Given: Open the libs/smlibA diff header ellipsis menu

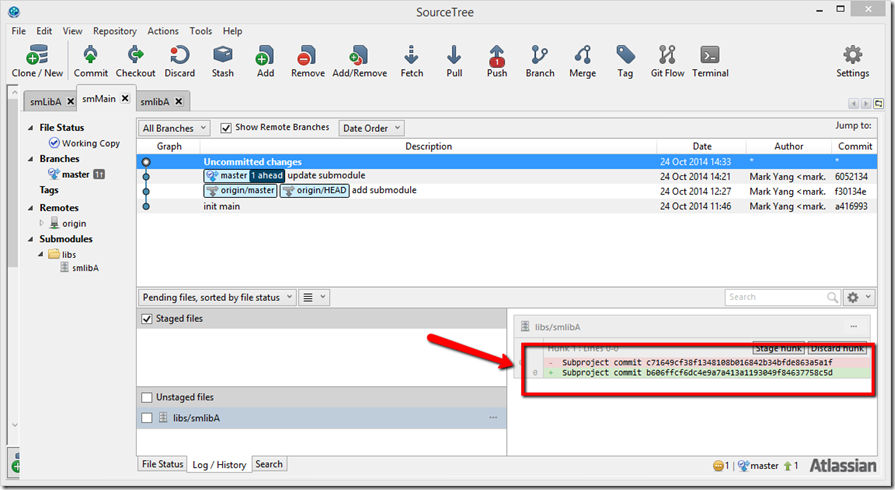Looking at the screenshot, I should [853, 327].
